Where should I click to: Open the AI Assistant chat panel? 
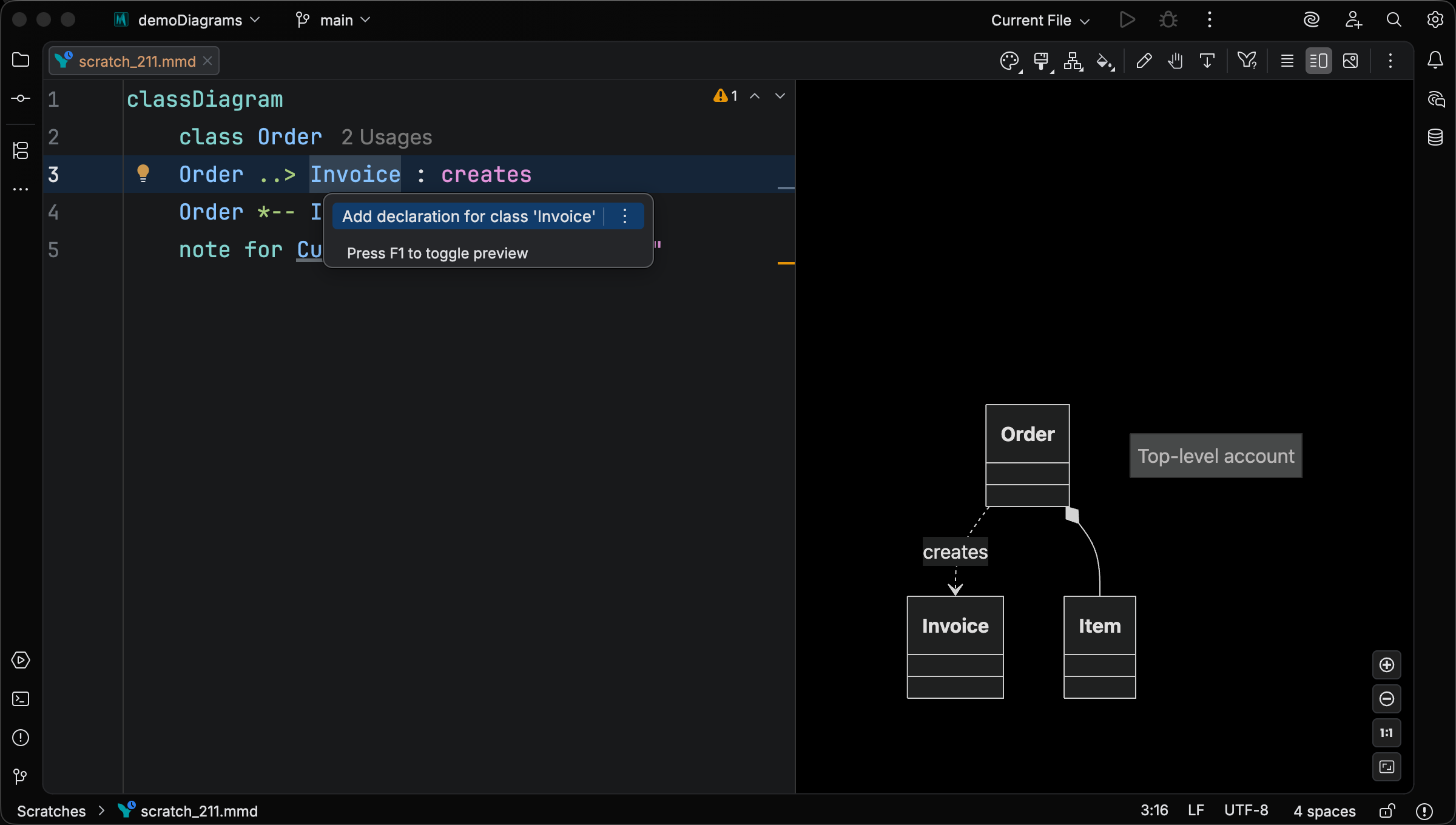[x=1435, y=99]
